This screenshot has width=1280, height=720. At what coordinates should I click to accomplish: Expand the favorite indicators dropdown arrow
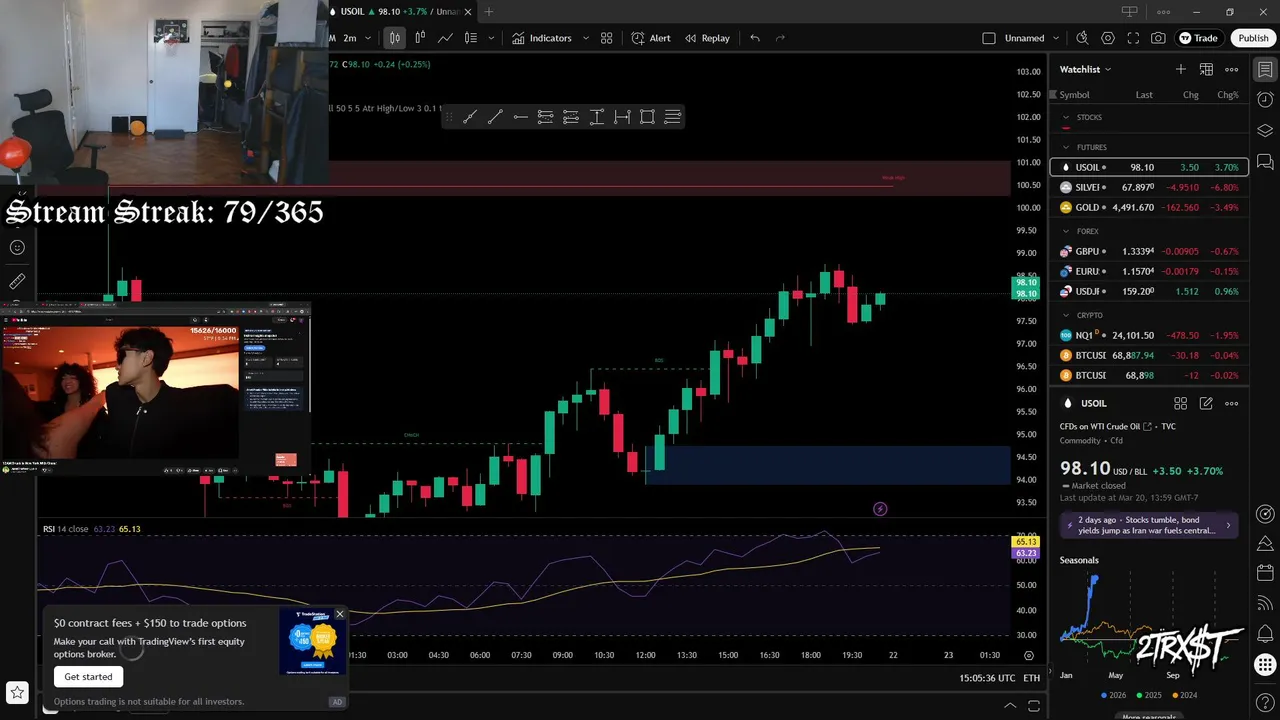tap(586, 38)
